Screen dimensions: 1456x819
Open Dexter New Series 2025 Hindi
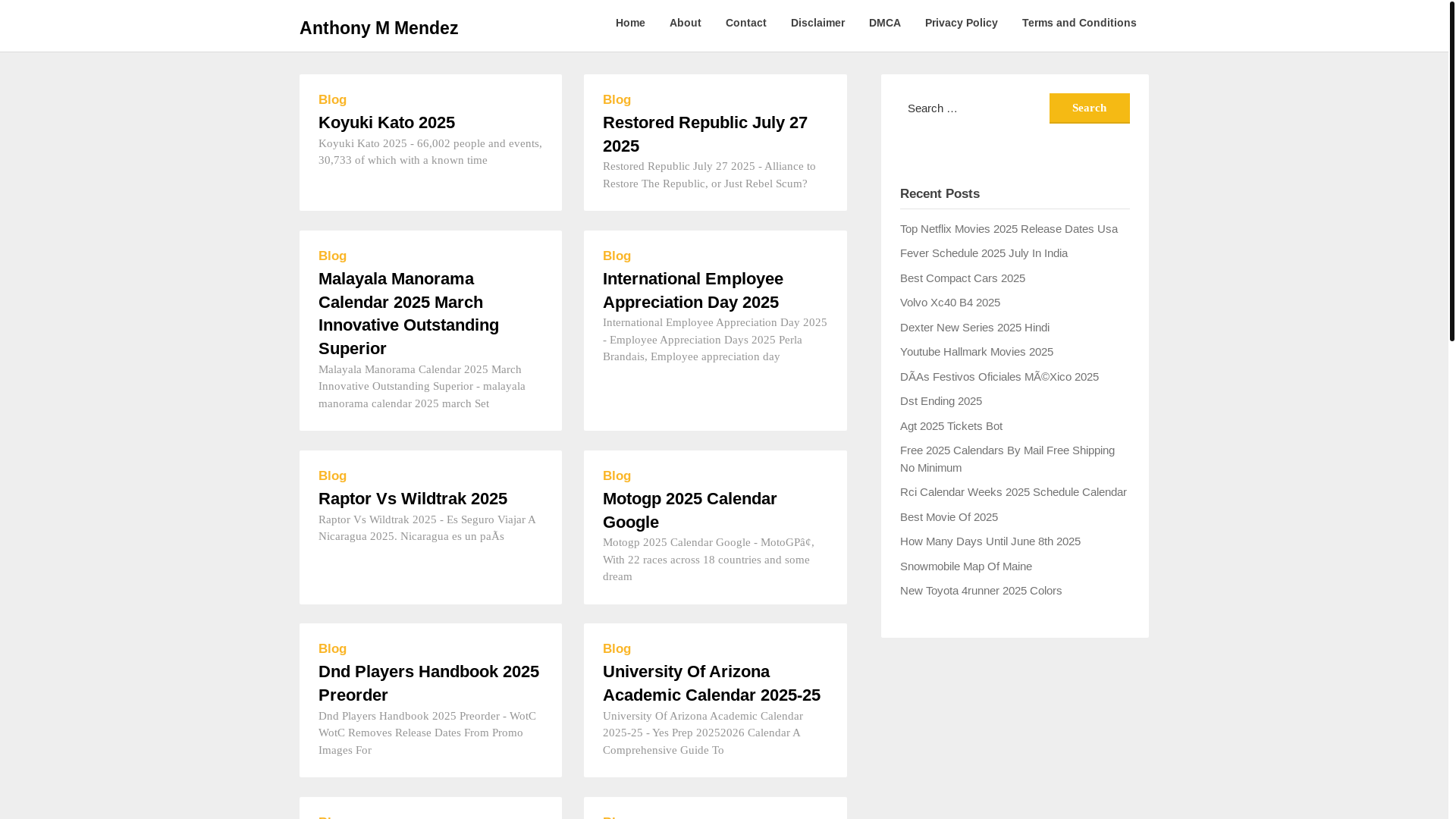[974, 328]
